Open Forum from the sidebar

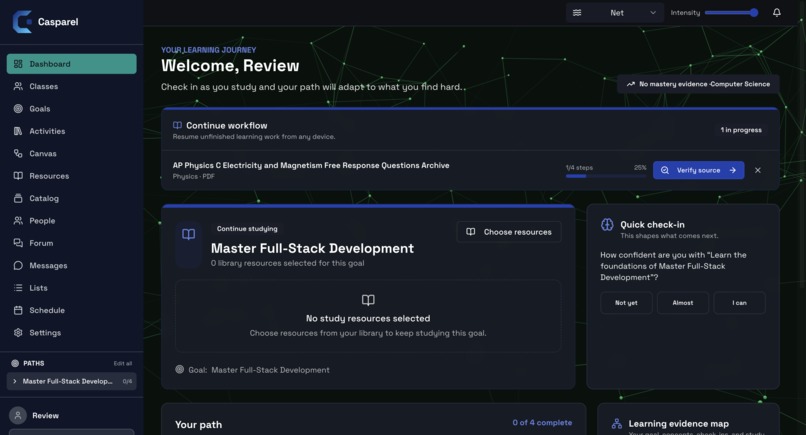coord(71,243)
